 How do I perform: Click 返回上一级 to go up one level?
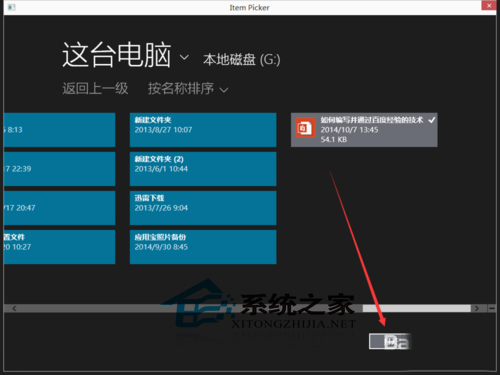[x=95, y=89]
